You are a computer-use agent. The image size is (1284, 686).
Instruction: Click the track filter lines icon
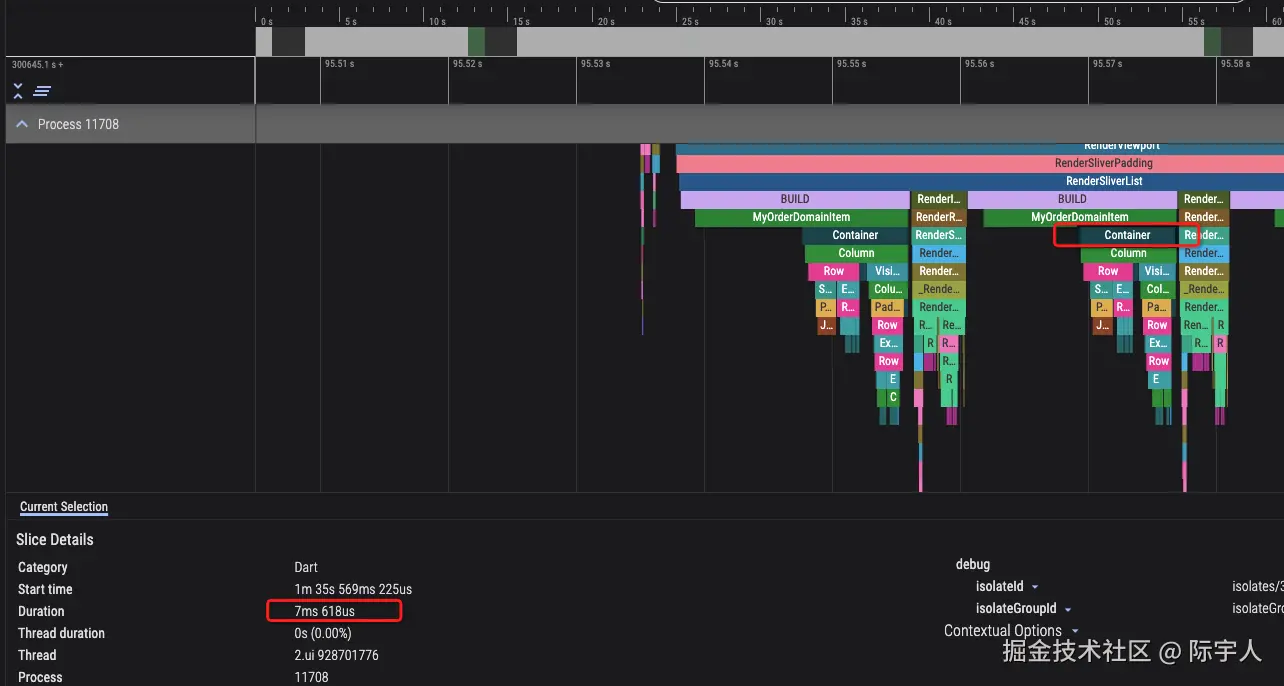pos(42,91)
